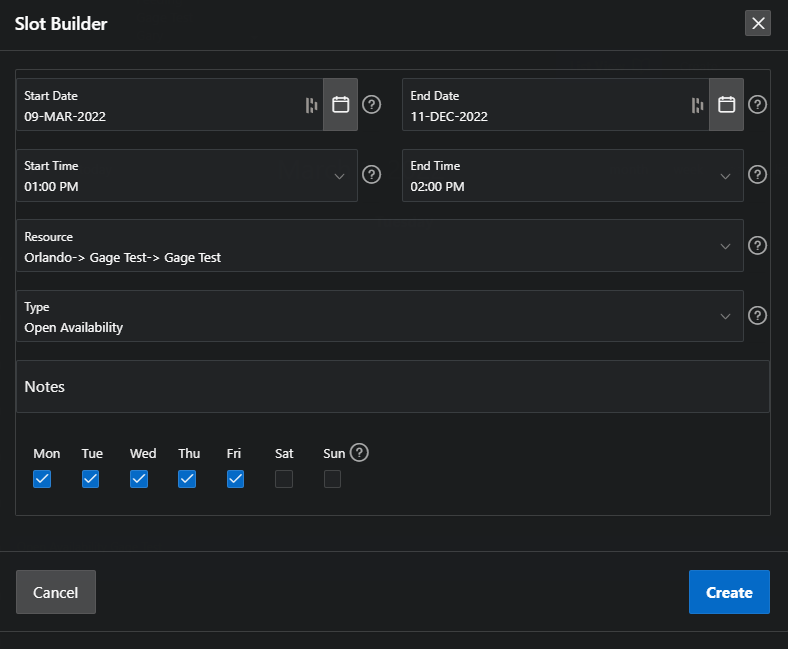
Task: Click the Create button
Action: 729,592
